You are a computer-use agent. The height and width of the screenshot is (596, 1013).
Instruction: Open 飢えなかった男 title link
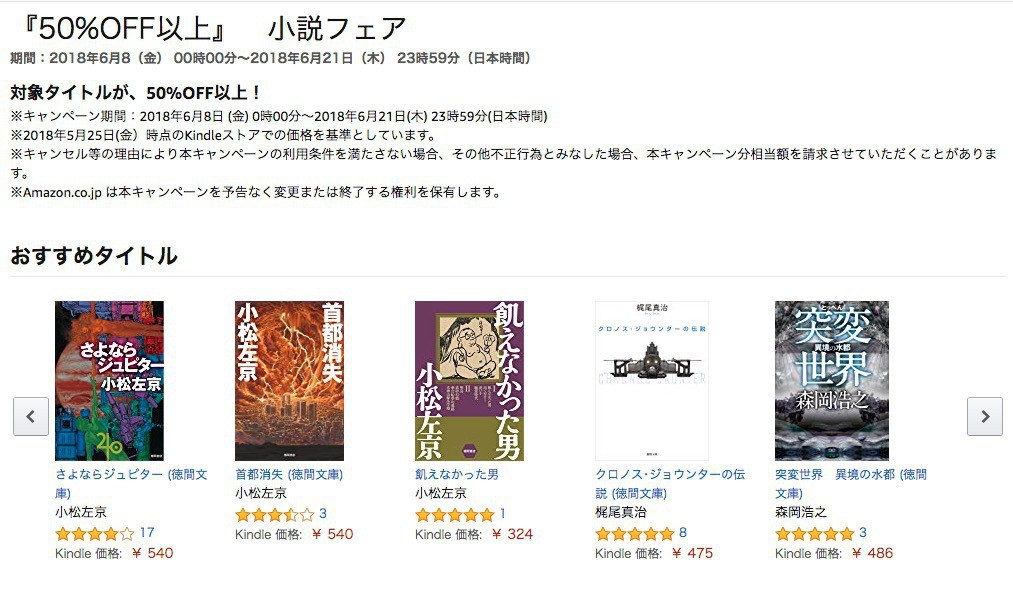click(457, 475)
